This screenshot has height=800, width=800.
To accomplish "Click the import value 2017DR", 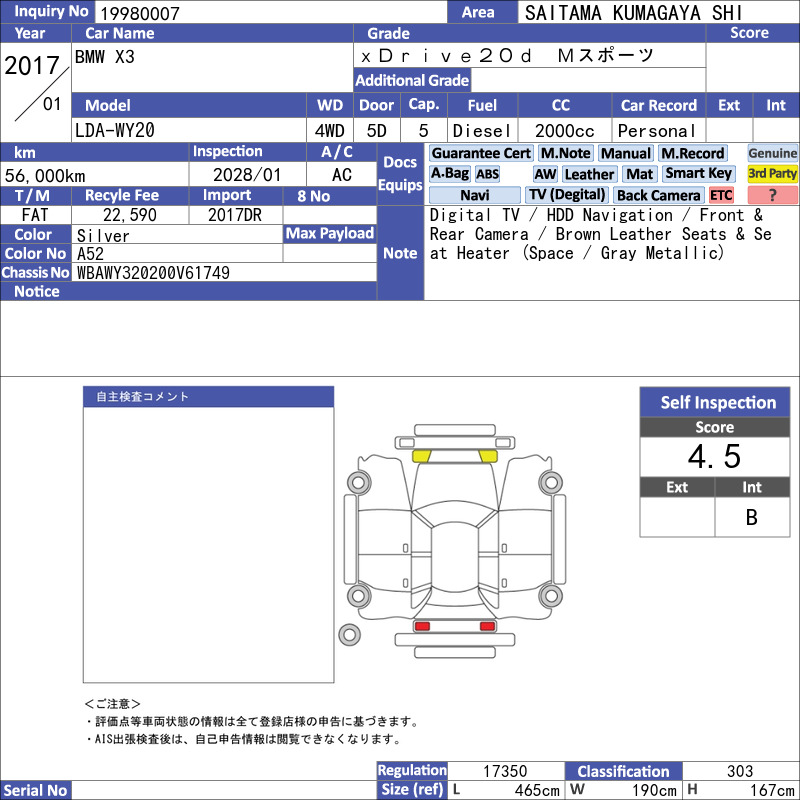I will (235, 215).
